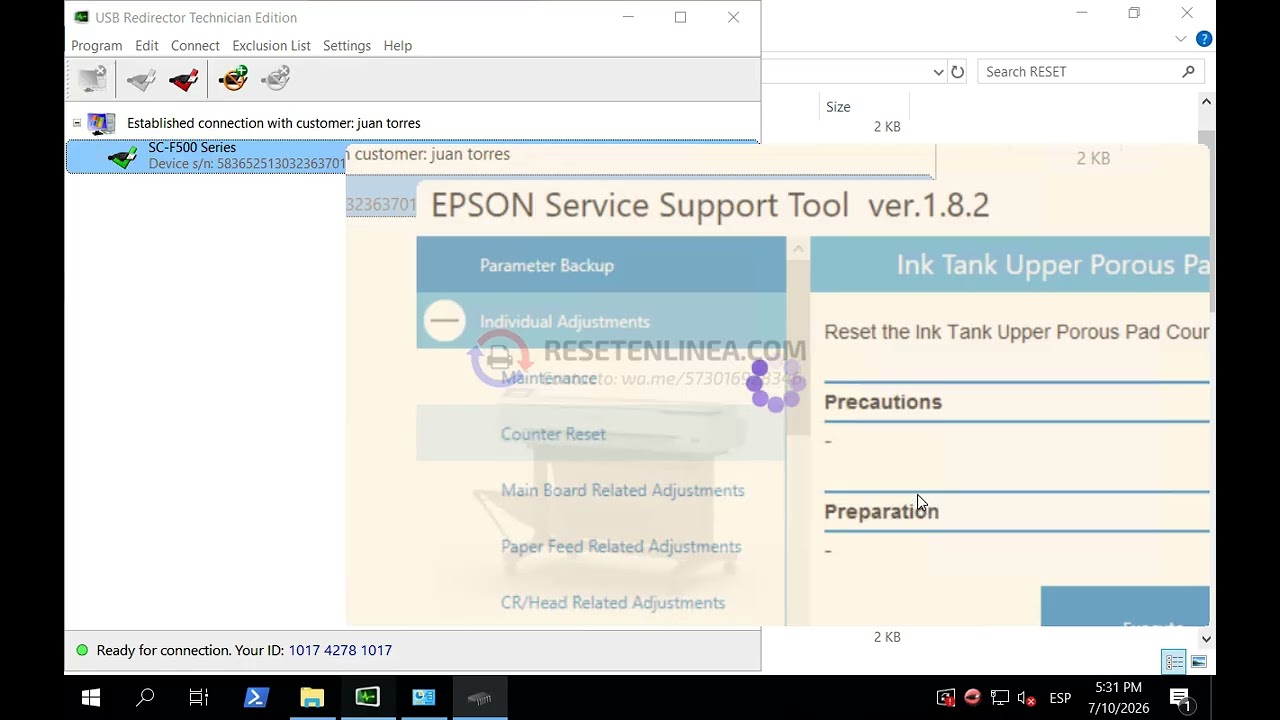Open Paper Feed Related Adjustments
Viewport: 1280px width, 720px height.
(x=621, y=546)
